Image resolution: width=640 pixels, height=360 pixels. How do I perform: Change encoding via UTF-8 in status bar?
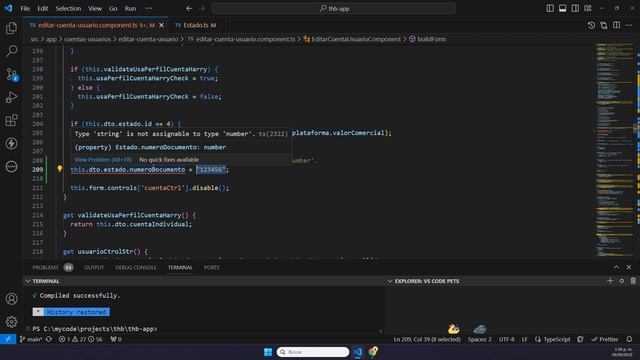pos(507,339)
